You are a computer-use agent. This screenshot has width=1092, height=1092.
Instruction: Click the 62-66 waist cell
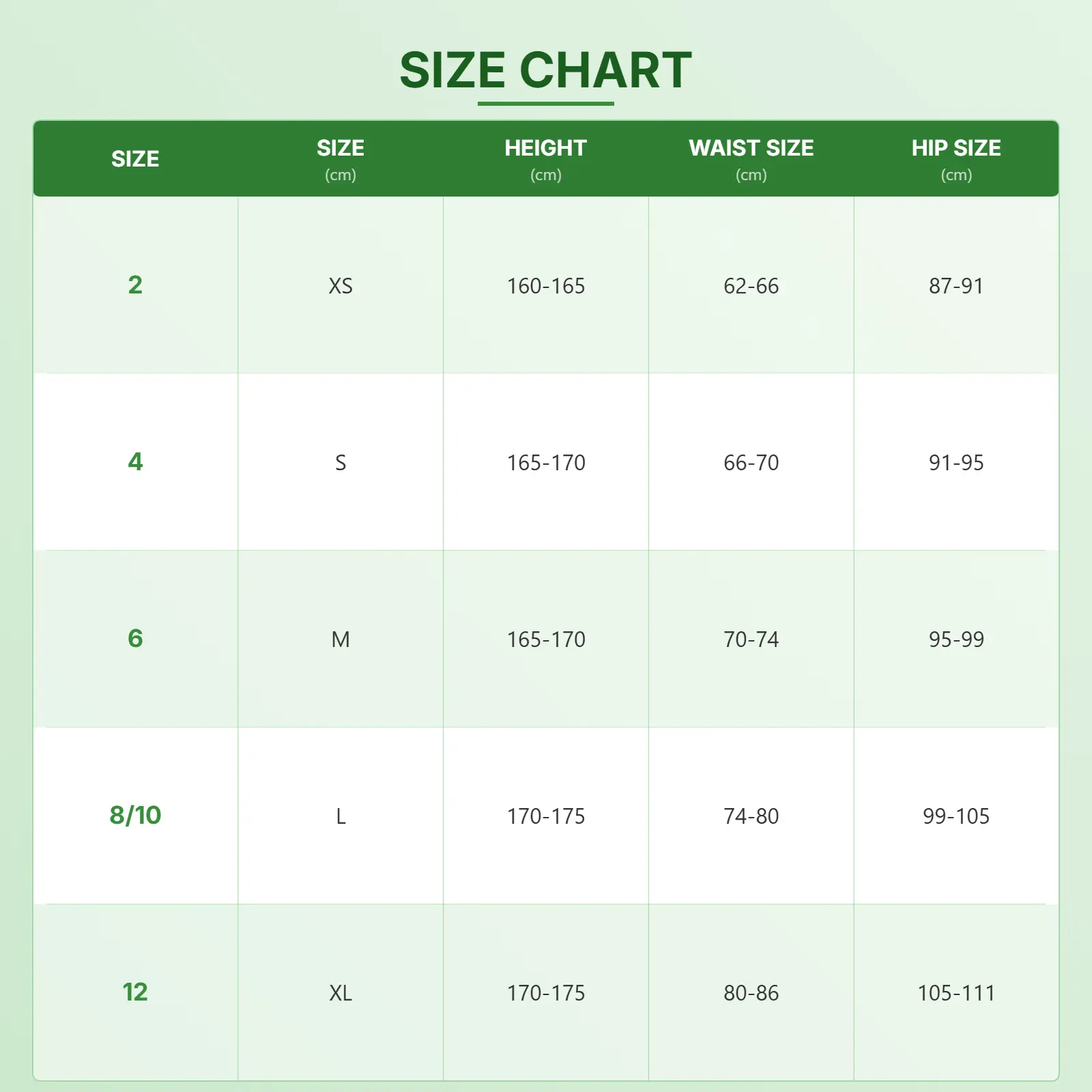[x=751, y=285]
